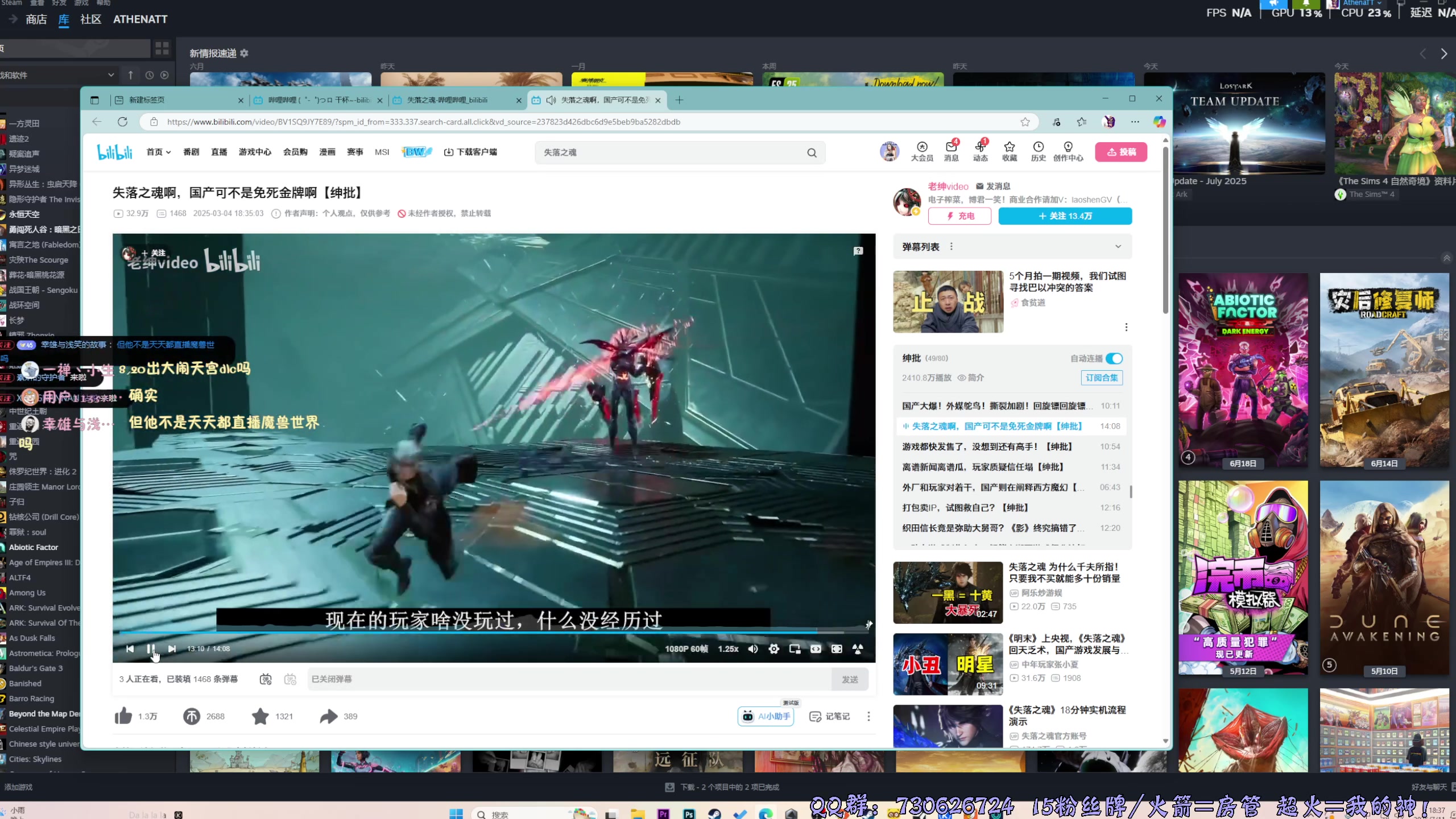Like the video with thumbs-up icon

123,716
